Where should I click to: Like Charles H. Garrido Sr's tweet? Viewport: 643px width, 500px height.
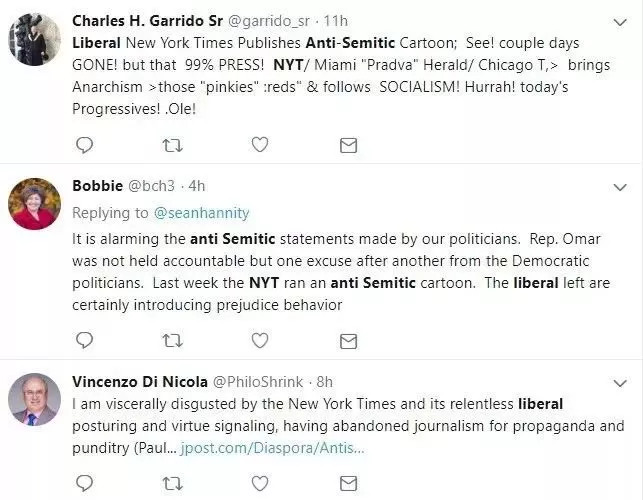point(260,144)
